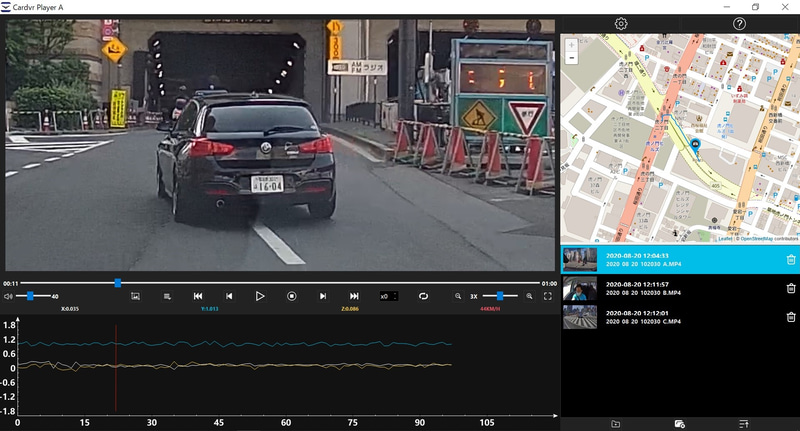Image resolution: width=800 pixels, height=431 pixels.
Task: Click the Cardvr Player app logo icon
Action: pos(6,7)
